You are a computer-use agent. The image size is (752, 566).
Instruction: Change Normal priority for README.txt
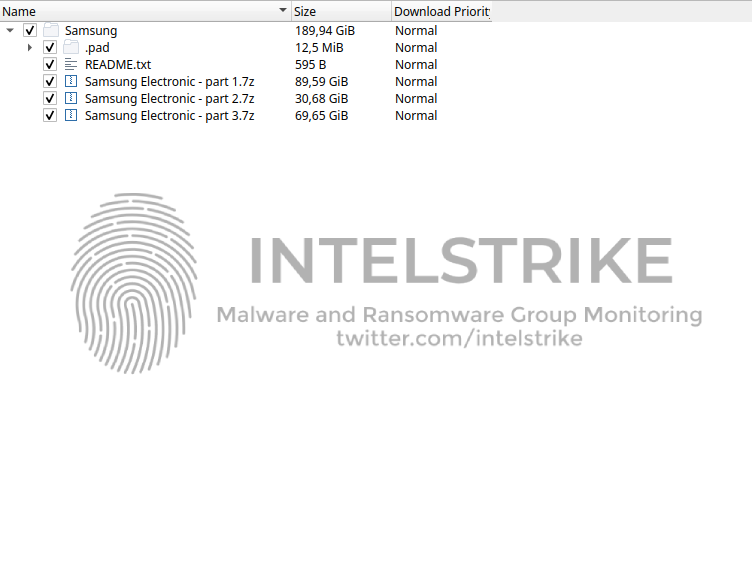tap(416, 64)
